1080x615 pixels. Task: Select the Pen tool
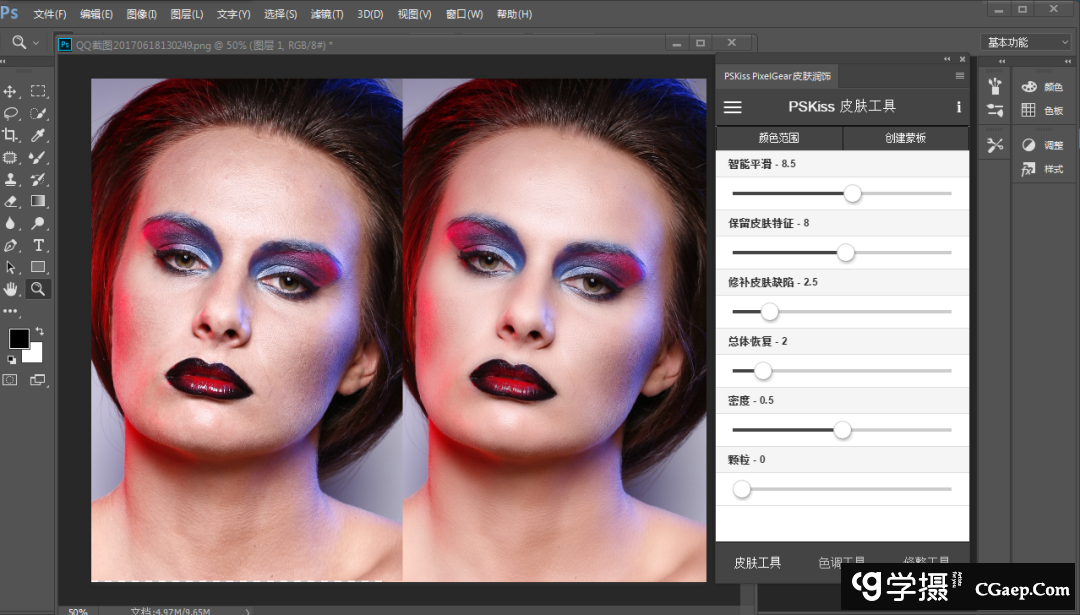[11, 245]
